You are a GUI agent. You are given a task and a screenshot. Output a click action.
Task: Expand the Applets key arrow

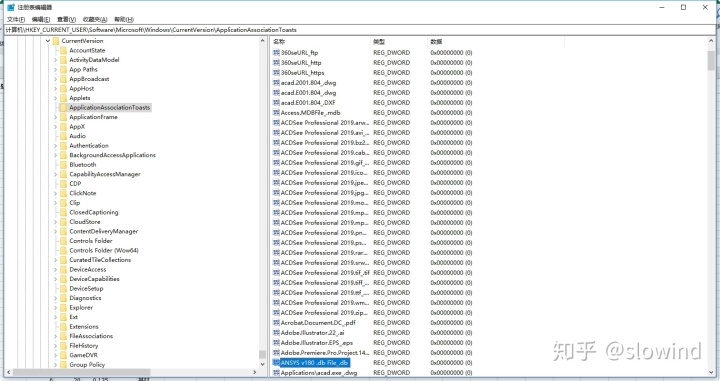coord(56,98)
